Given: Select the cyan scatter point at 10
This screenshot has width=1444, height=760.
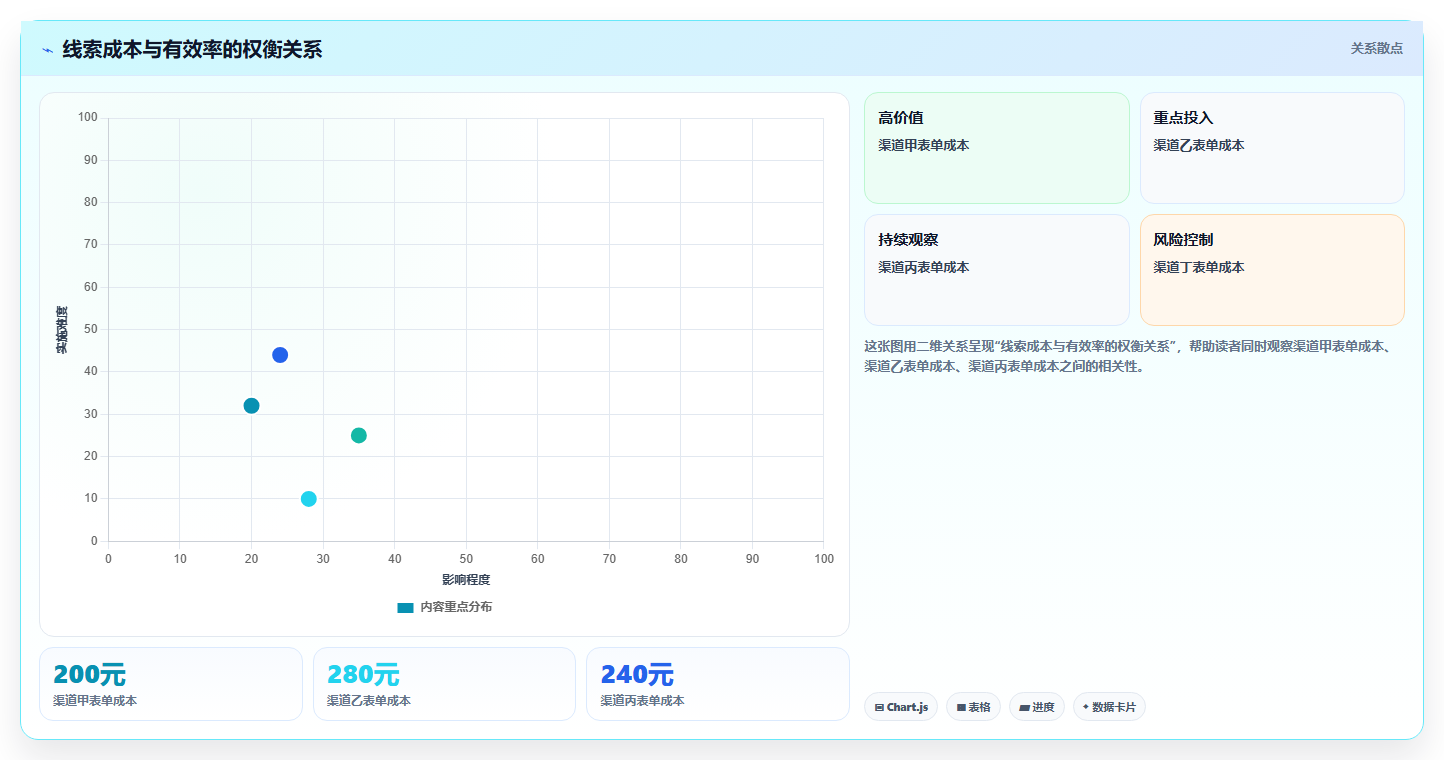Looking at the screenshot, I should [x=309, y=499].
